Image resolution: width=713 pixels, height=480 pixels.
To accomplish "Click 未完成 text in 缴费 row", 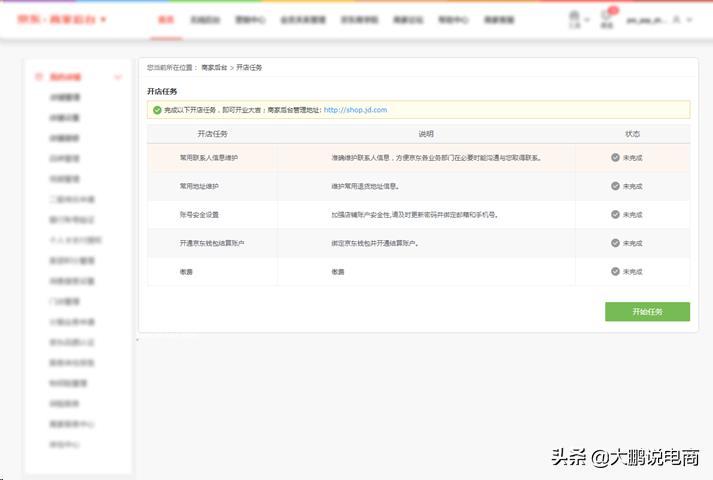I will 633,272.
